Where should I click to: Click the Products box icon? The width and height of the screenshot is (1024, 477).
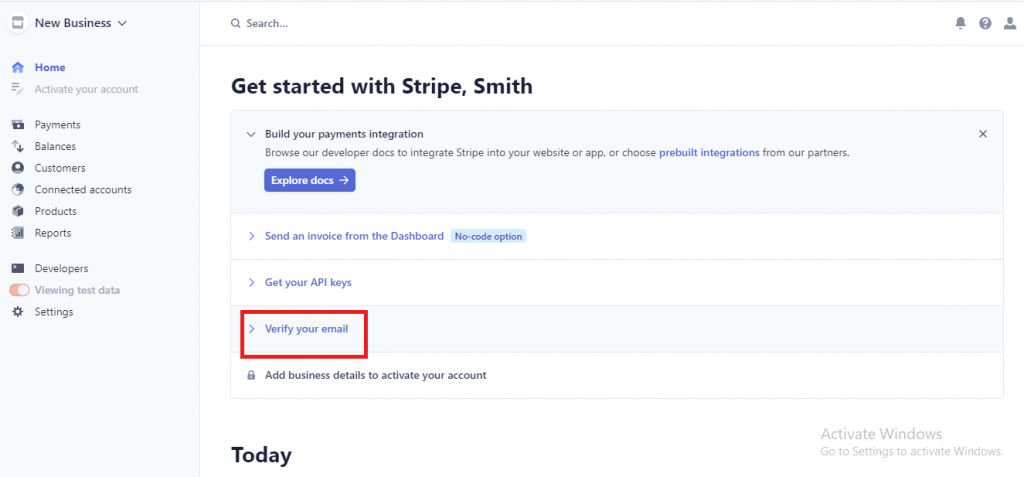[18, 211]
